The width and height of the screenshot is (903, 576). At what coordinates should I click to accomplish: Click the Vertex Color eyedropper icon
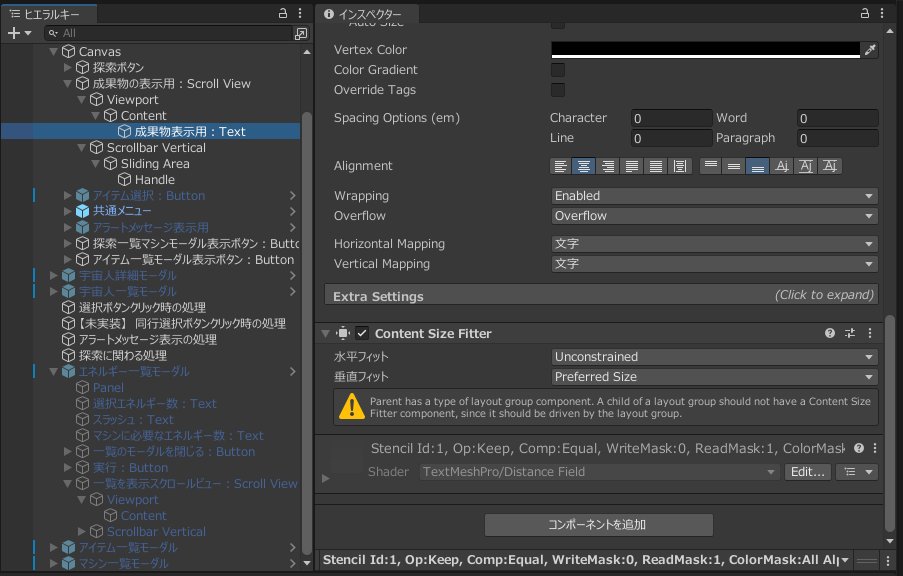coord(870,50)
